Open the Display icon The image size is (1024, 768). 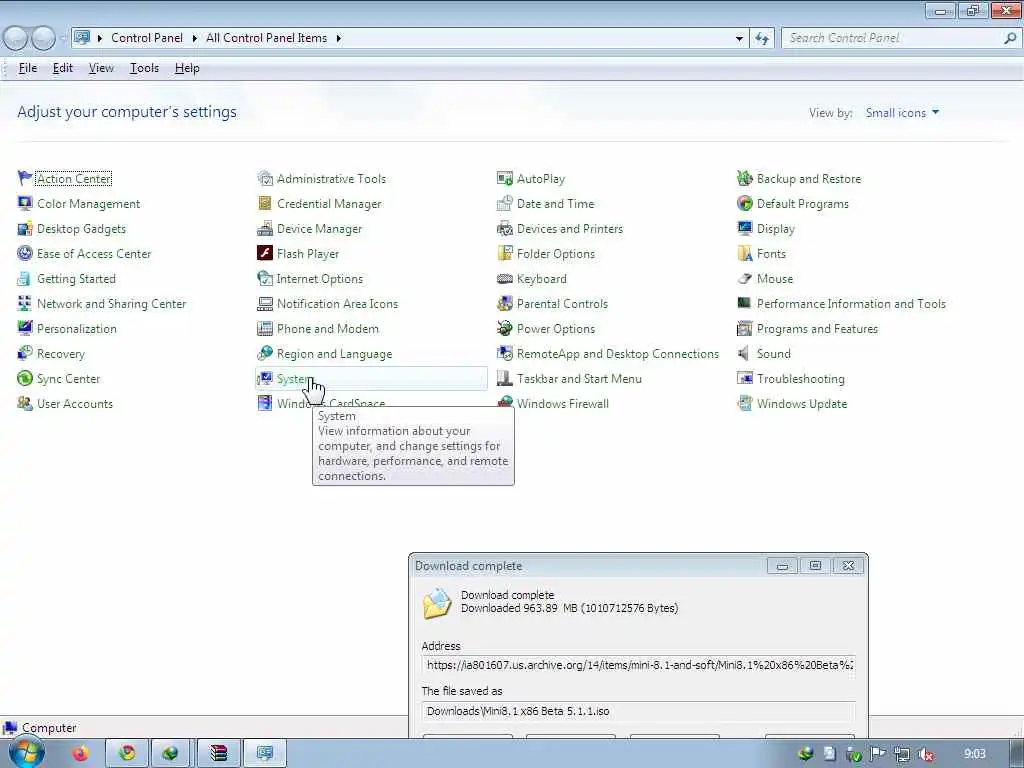click(744, 229)
